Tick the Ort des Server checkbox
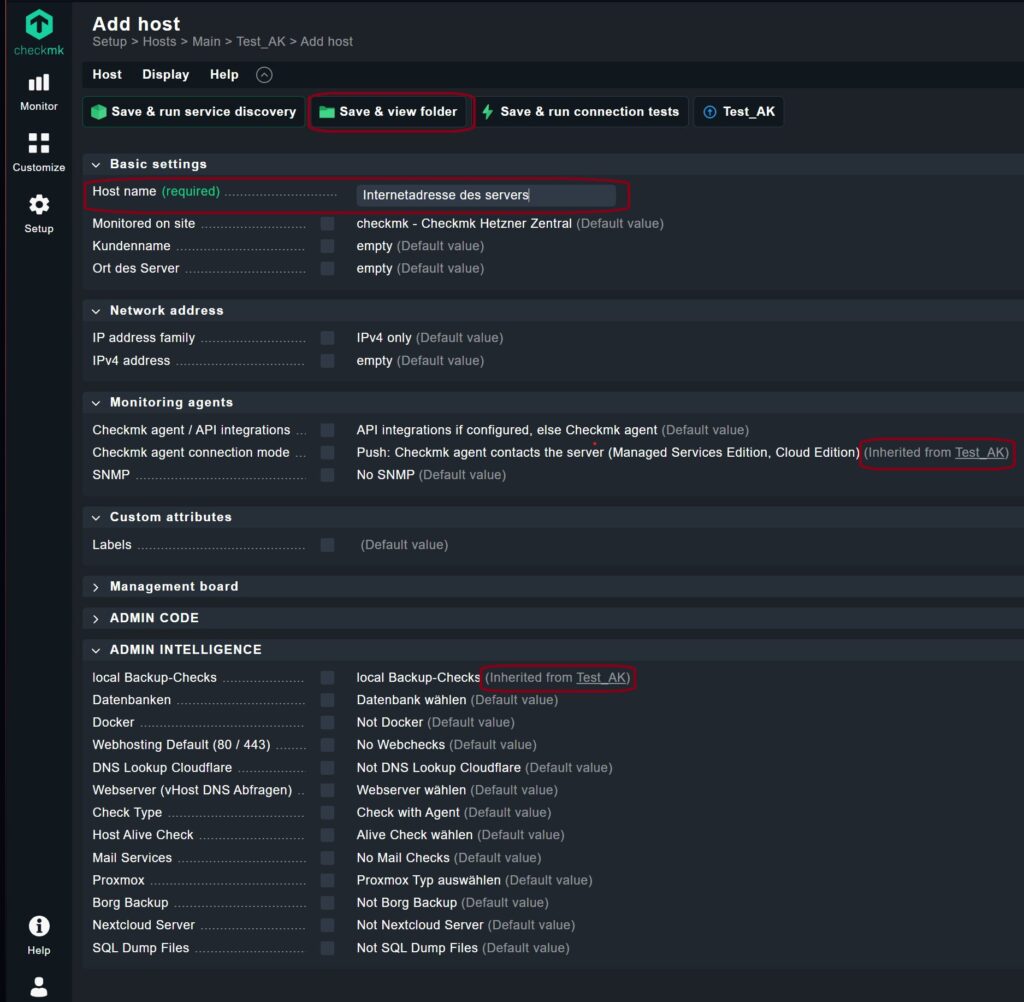 click(327, 268)
